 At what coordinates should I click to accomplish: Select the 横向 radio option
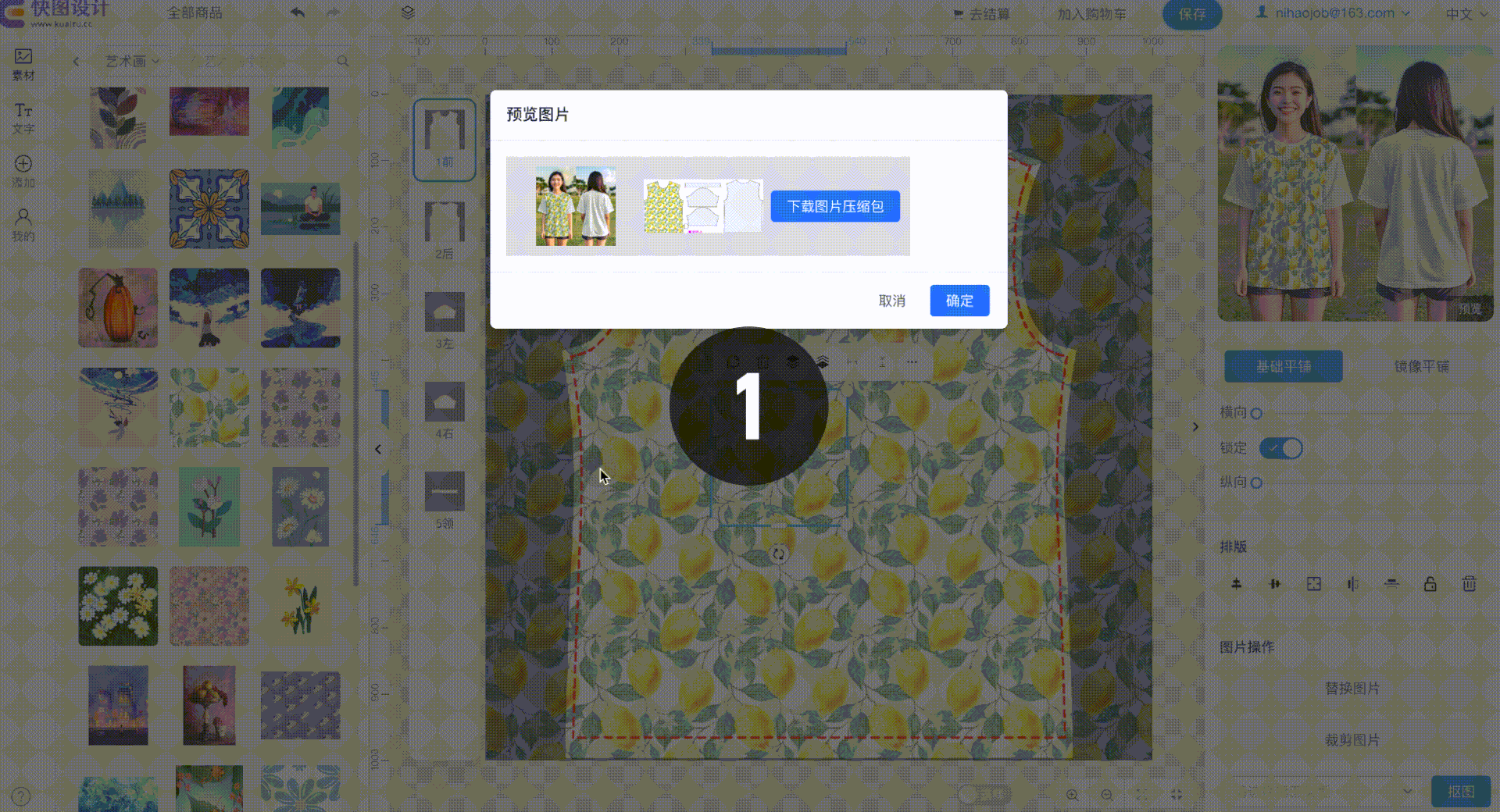coord(1256,413)
